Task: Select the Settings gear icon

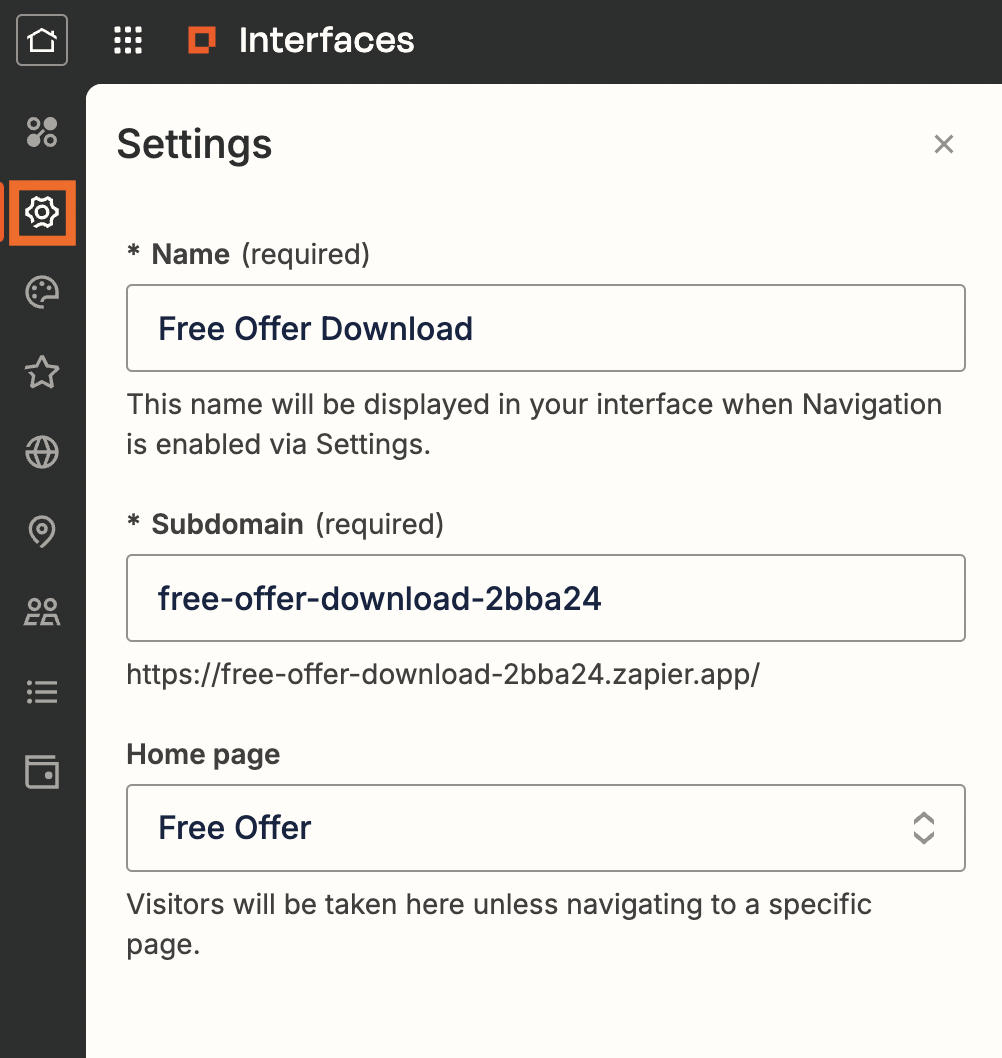Action: tap(42, 212)
